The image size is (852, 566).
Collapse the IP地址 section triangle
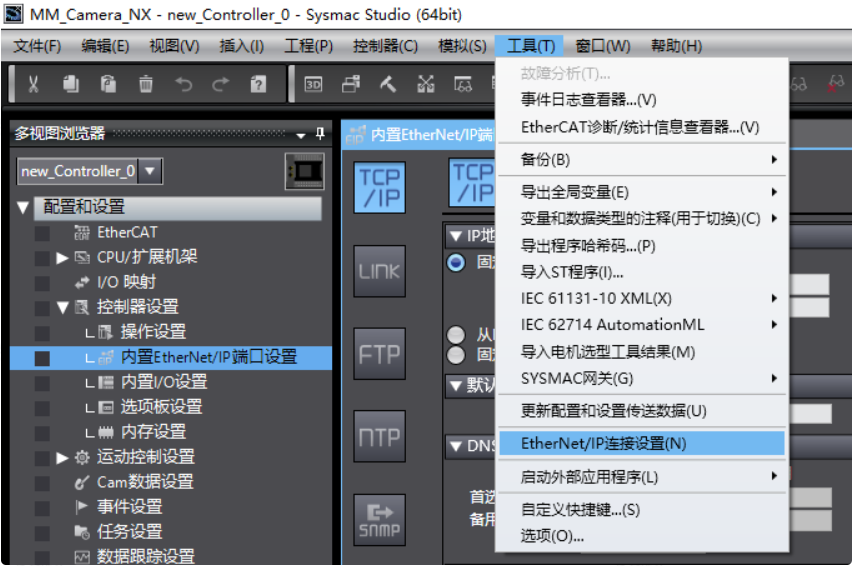click(x=455, y=236)
